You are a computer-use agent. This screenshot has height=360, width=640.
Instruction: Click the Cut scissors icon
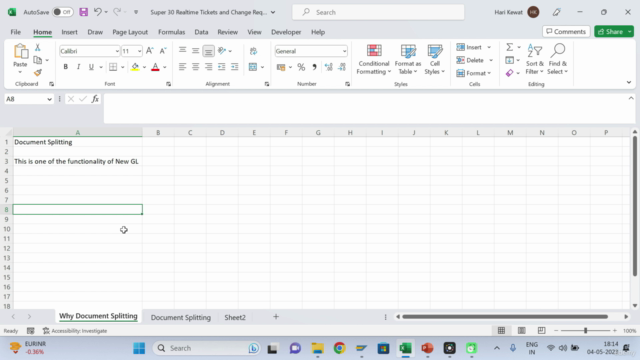38,47
